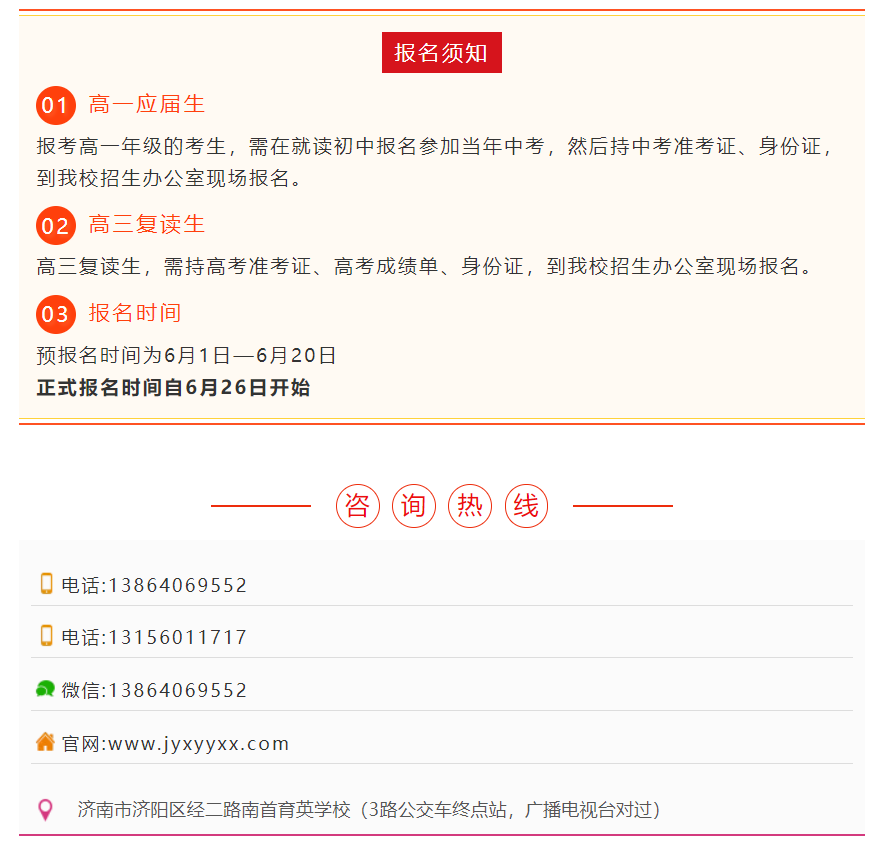Viewport: 884px width, 845px height.
Task: Click the orange home website icon
Action: tap(45, 742)
